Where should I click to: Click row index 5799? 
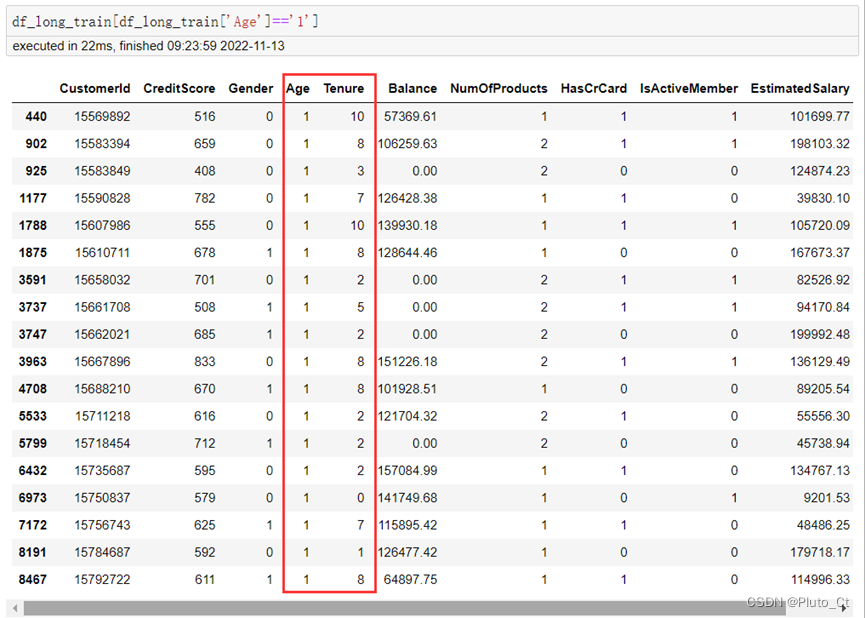tap(33, 443)
